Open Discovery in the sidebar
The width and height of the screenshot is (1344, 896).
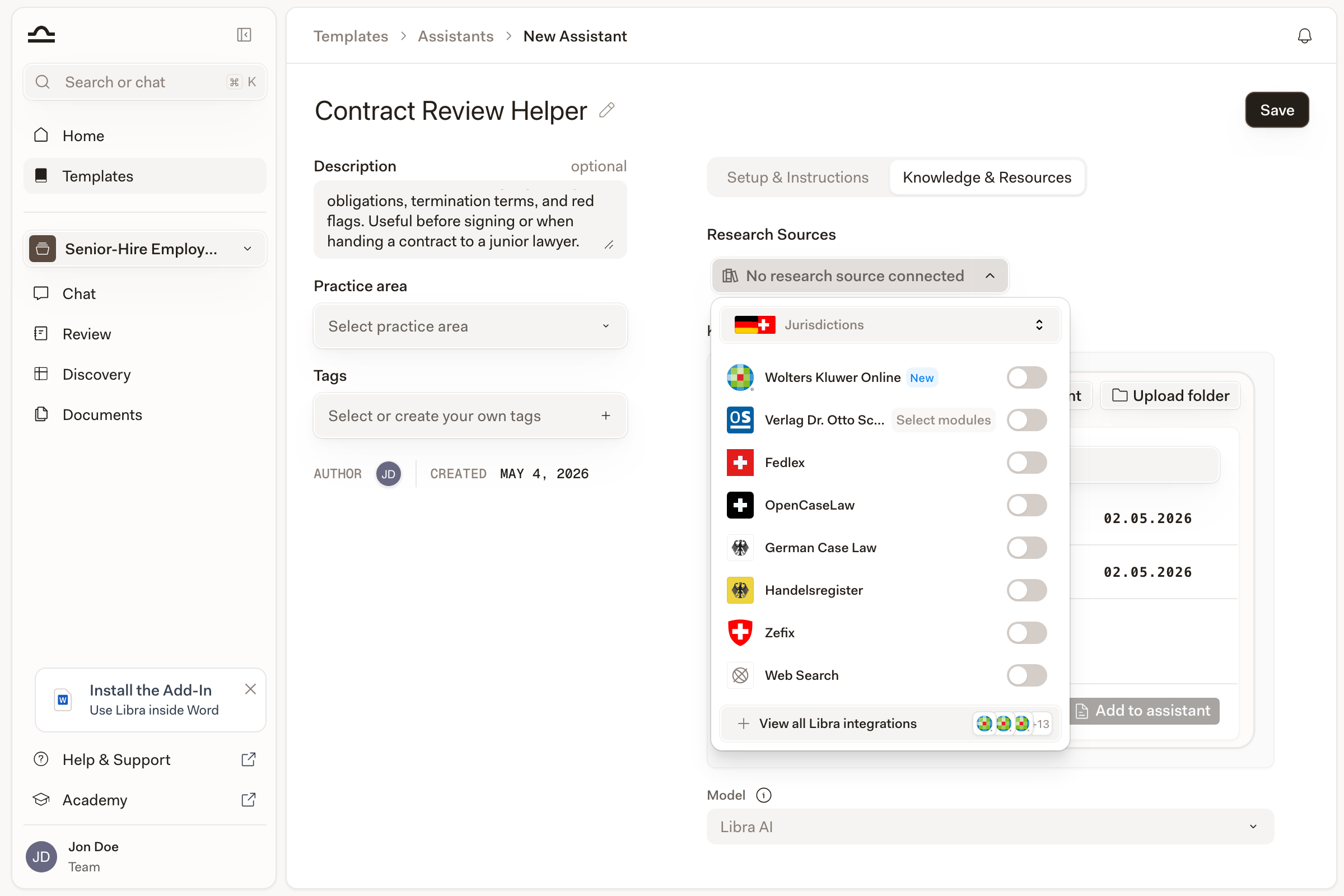point(144,374)
